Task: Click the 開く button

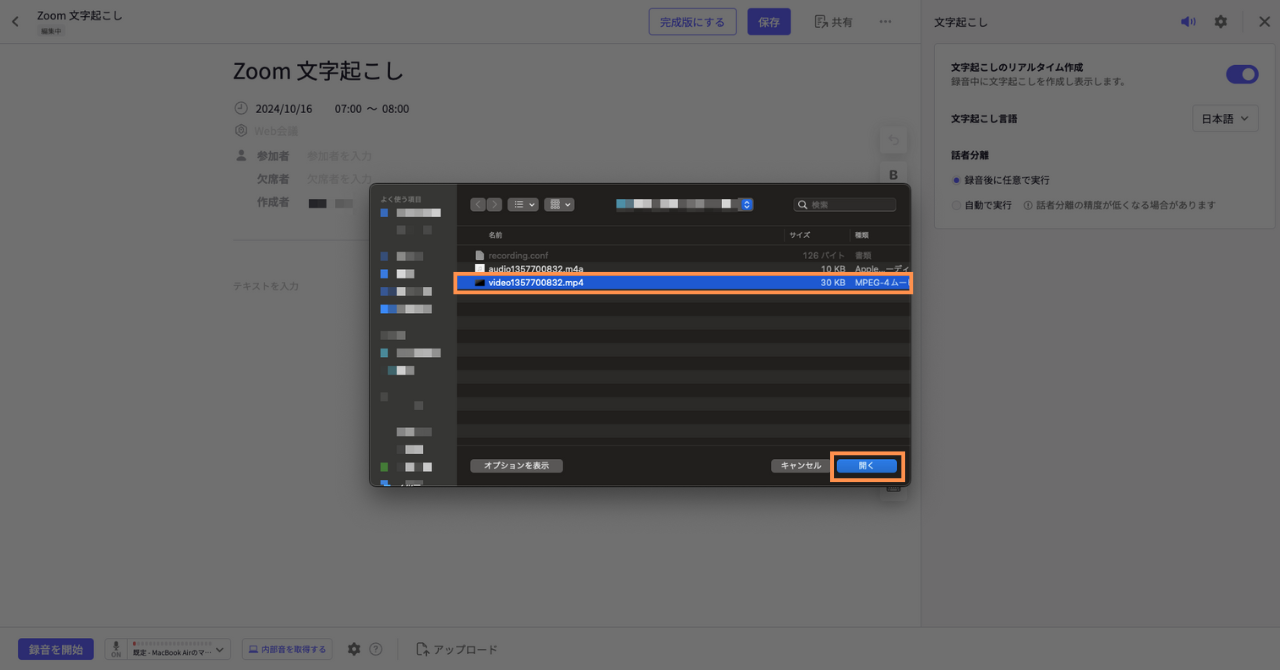Action: (x=866, y=466)
